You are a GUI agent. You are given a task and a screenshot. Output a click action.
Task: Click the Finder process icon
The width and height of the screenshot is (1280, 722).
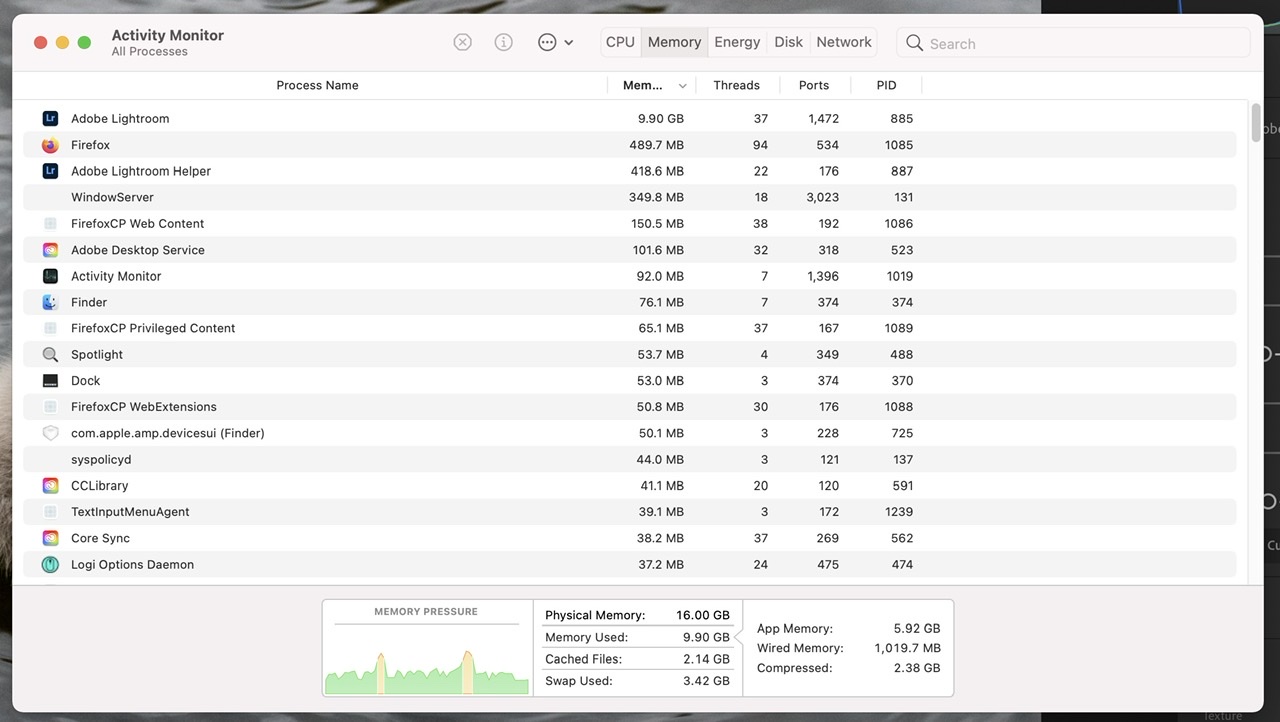50,302
